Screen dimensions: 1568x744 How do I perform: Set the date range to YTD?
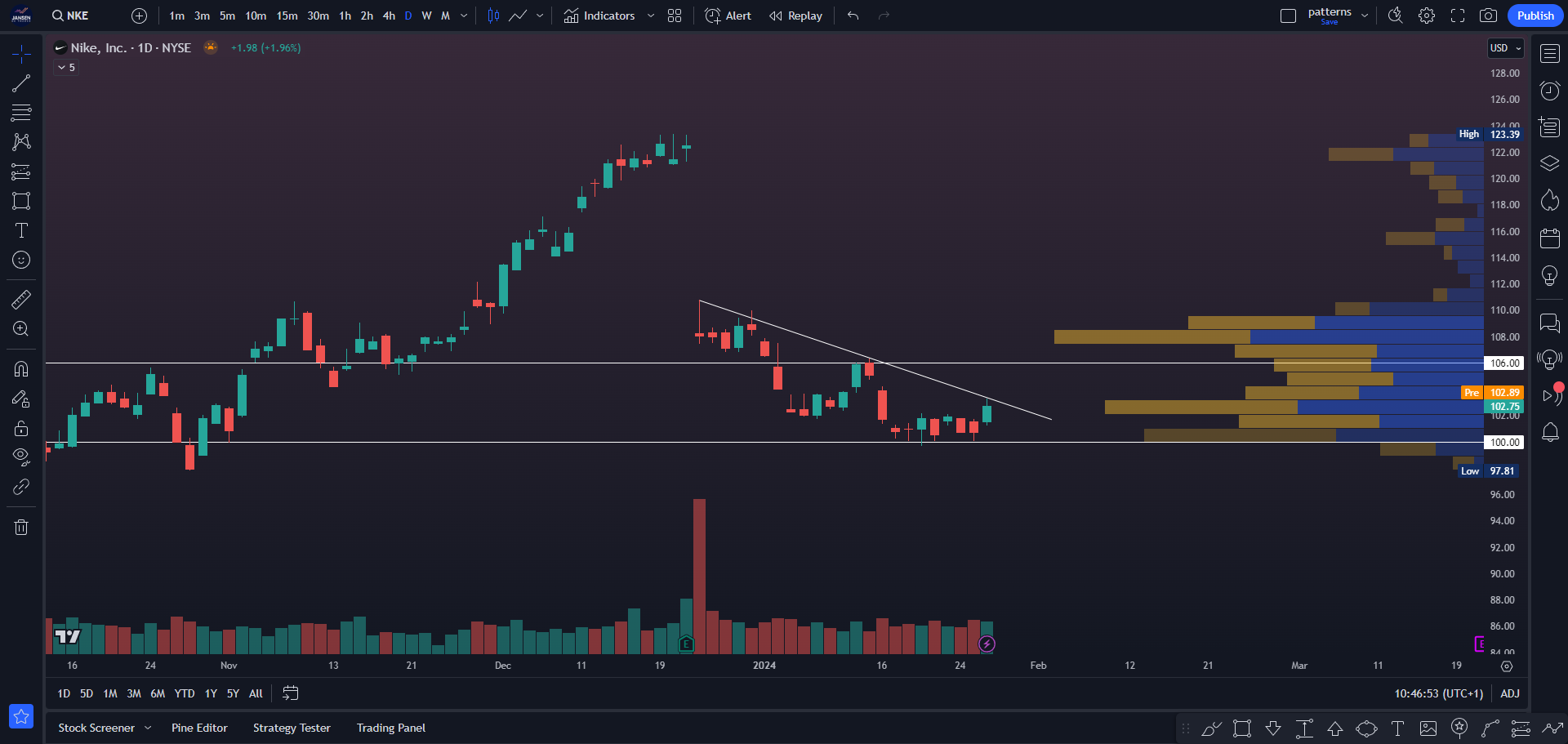[x=185, y=693]
